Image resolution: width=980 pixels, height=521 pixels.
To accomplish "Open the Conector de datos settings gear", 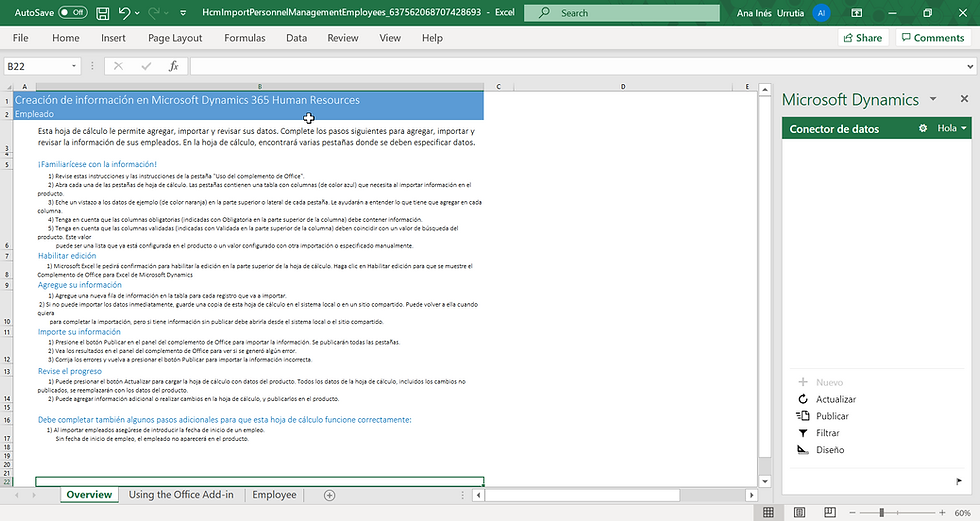I will point(923,128).
